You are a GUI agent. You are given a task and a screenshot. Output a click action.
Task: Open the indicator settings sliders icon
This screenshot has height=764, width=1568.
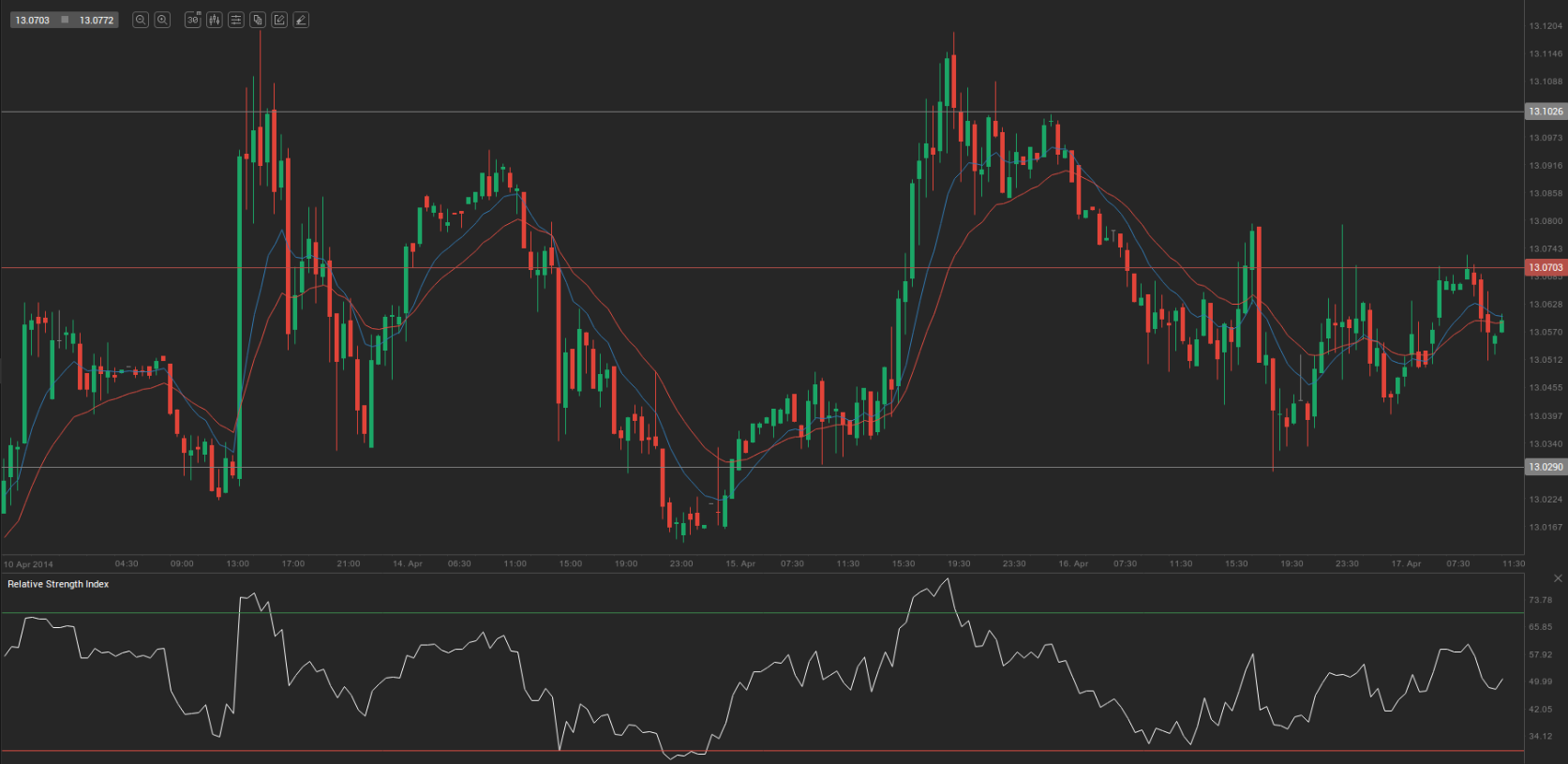(236, 20)
